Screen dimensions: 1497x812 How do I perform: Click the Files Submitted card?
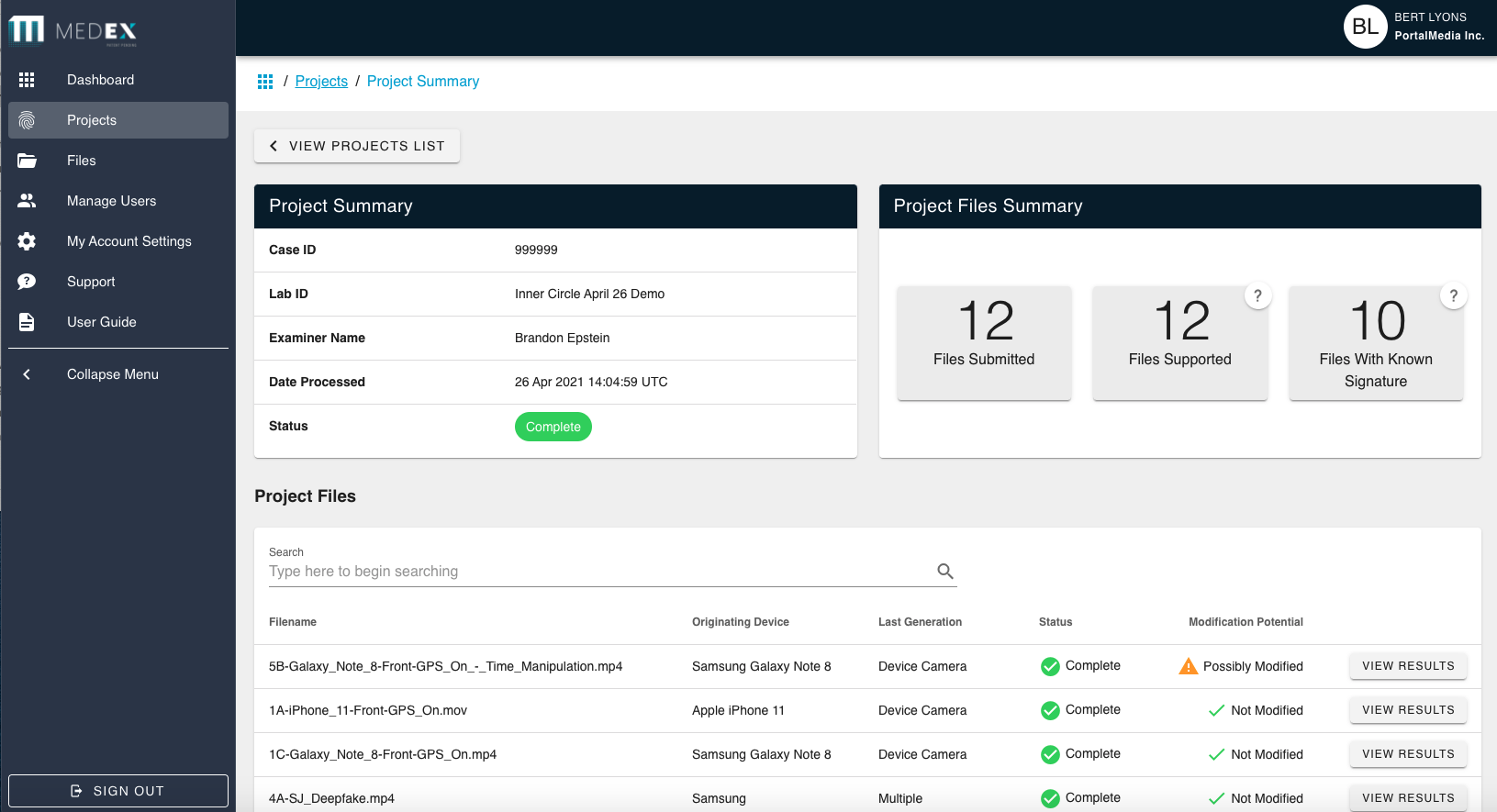click(x=984, y=342)
